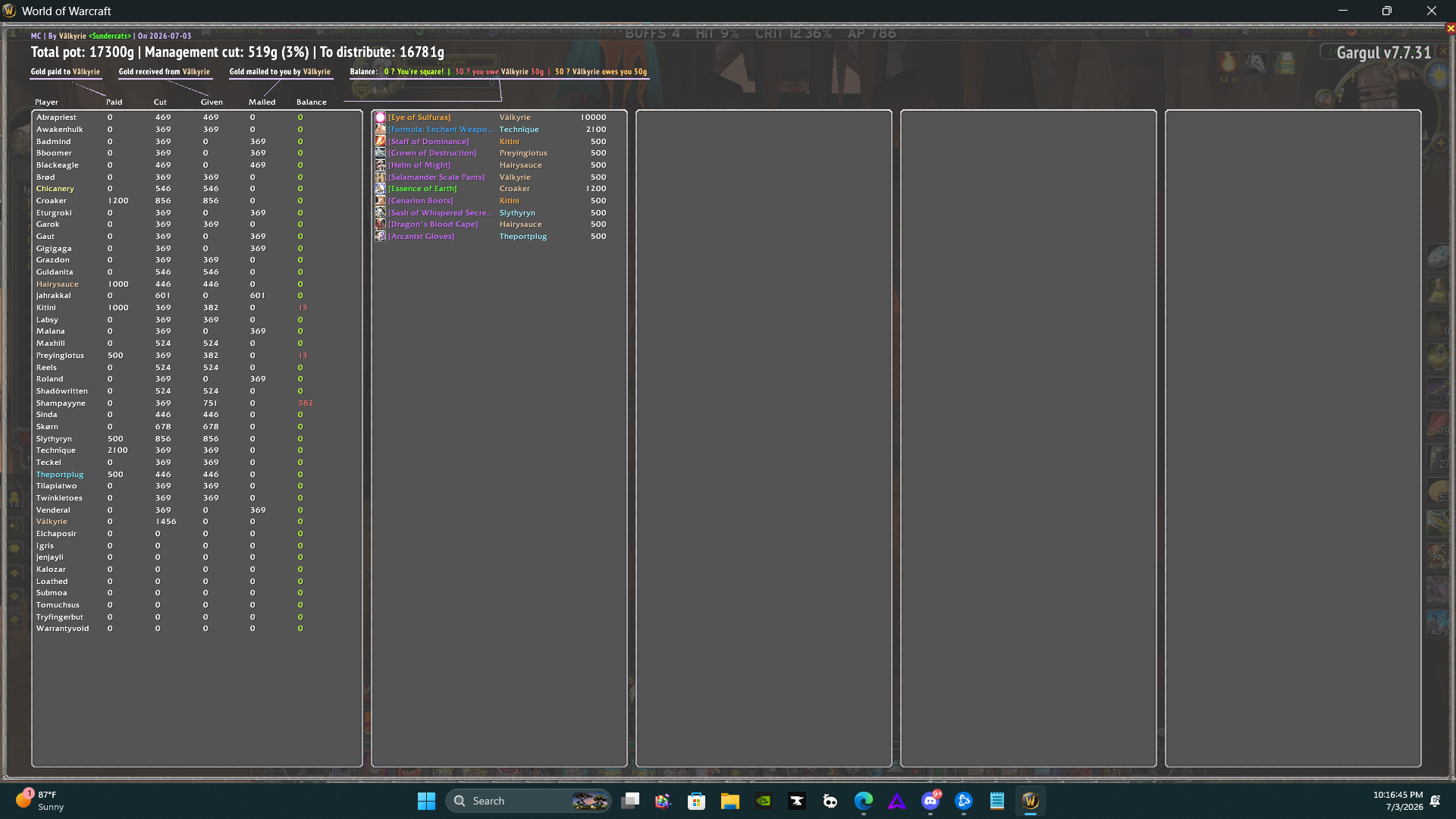Select player Abrapriest in the list
Viewport: 1456px width, 819px height.
point(56,118)
